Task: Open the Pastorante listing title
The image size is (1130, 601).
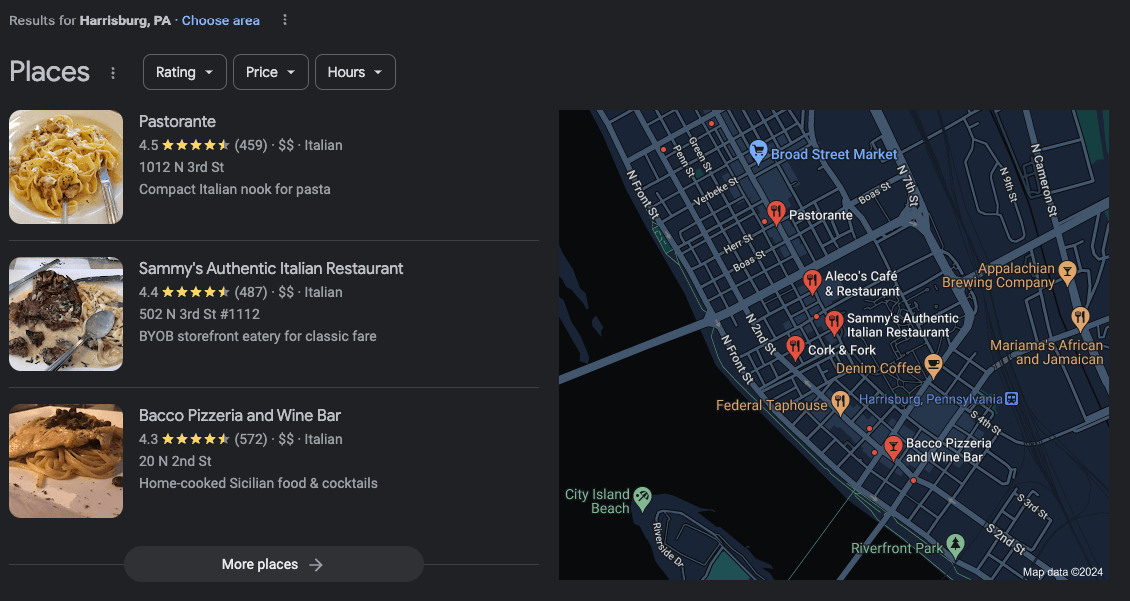Action: pyautogui.click(x=177, y=121)
